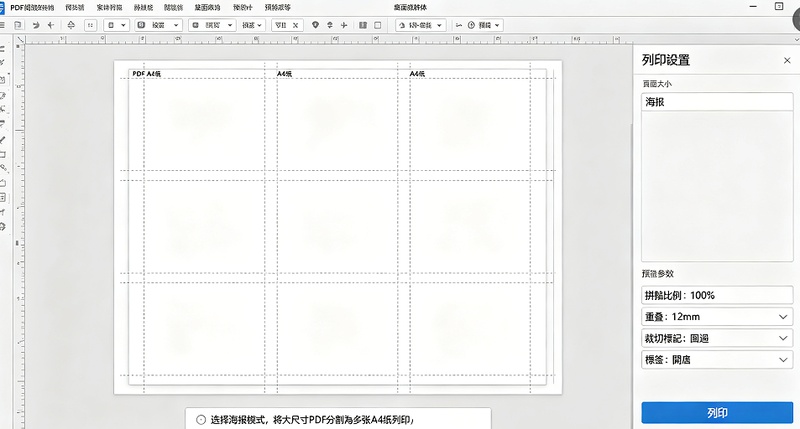Select the rectangle tool in left sidebar
Screen dimensions: 800x429
(x=3, y=154)
